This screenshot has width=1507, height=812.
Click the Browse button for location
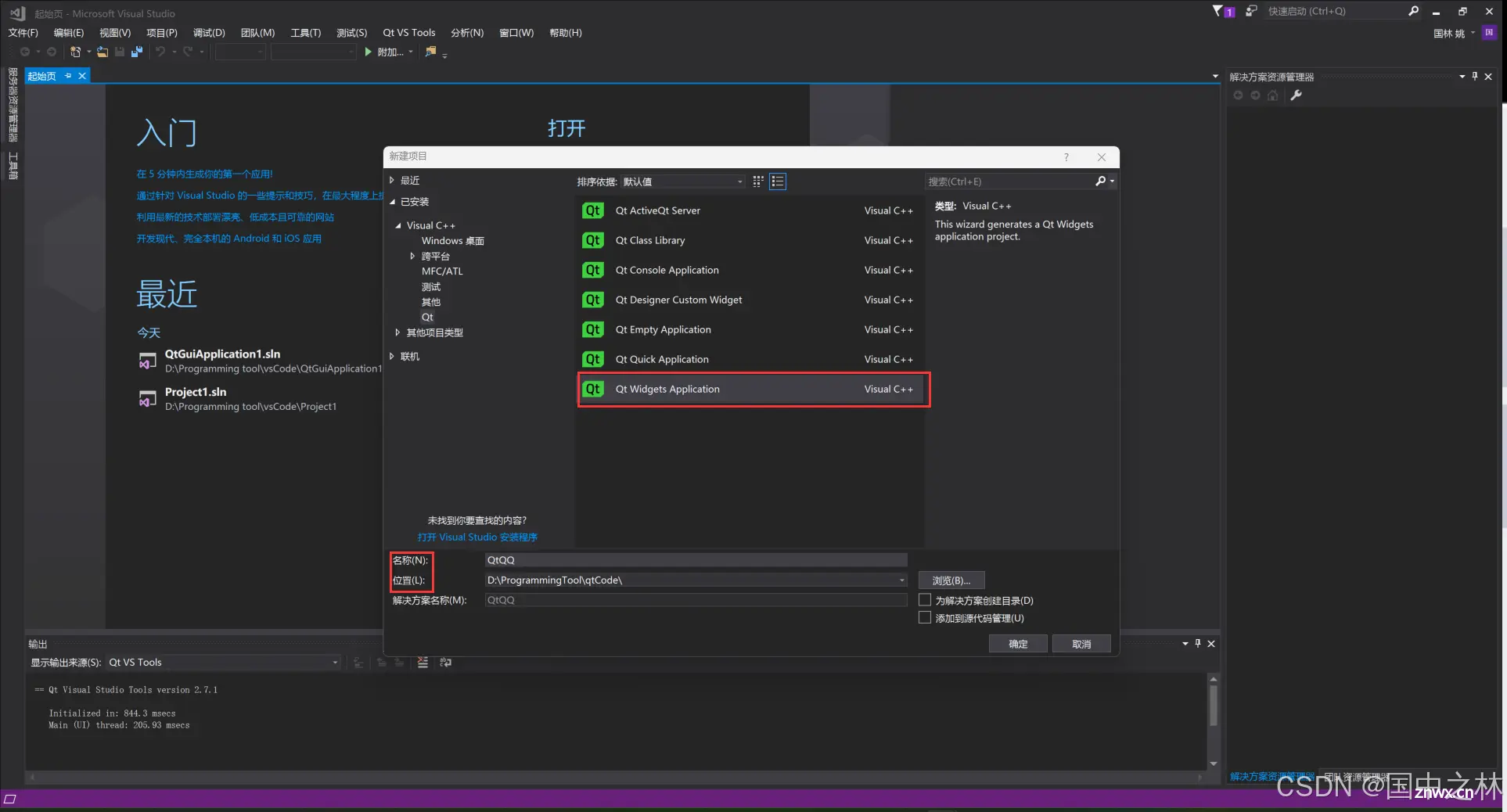pyautogui.click(x=951, y=580)
